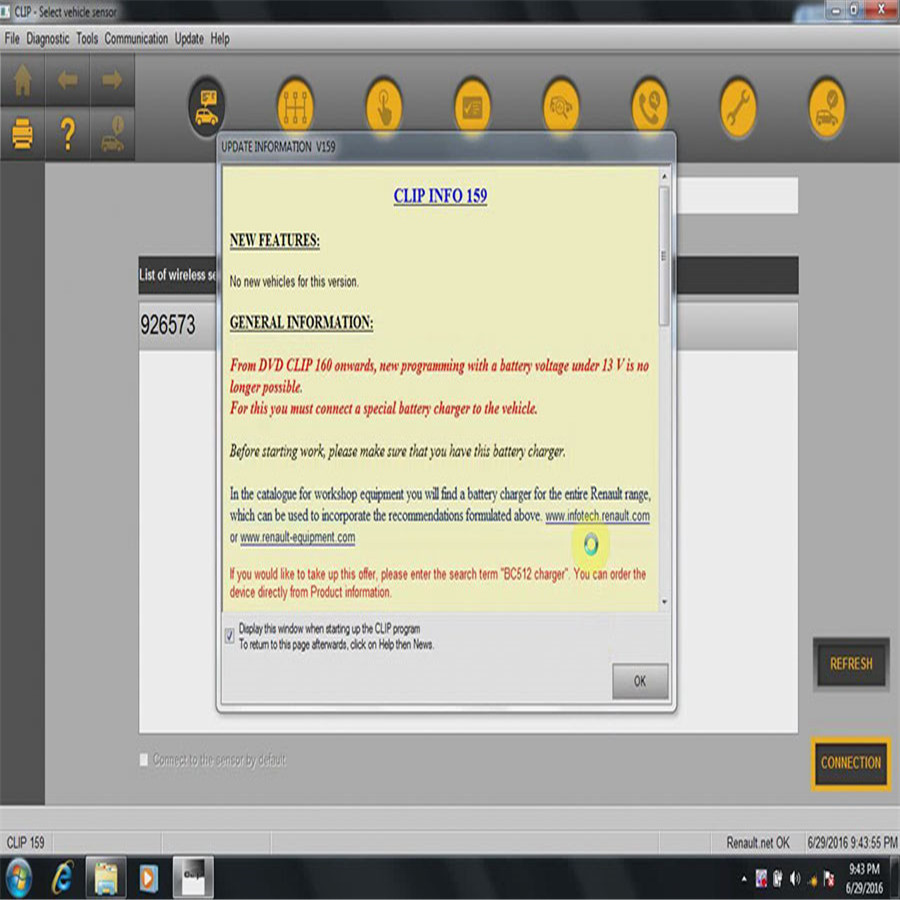The image size is (900, 900).
Task: Click the dialog scrollbar down arrow
Action: (x=664, y=602)
